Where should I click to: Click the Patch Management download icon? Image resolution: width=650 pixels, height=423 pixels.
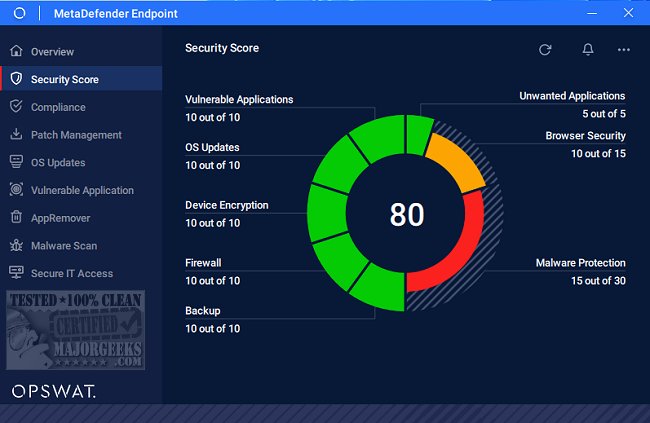[16, 134]
